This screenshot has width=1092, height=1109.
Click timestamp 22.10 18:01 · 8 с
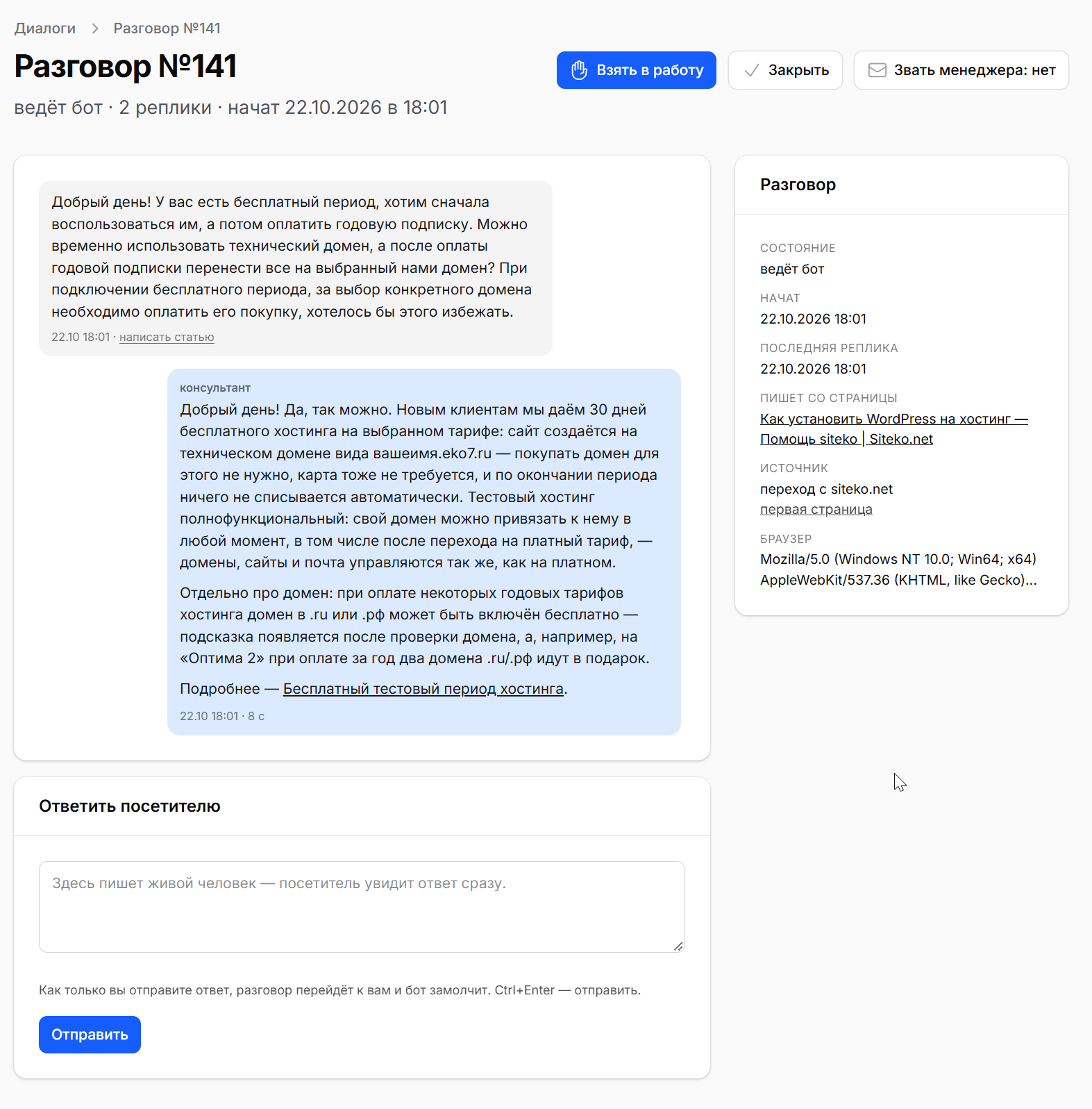coord(222,716)
